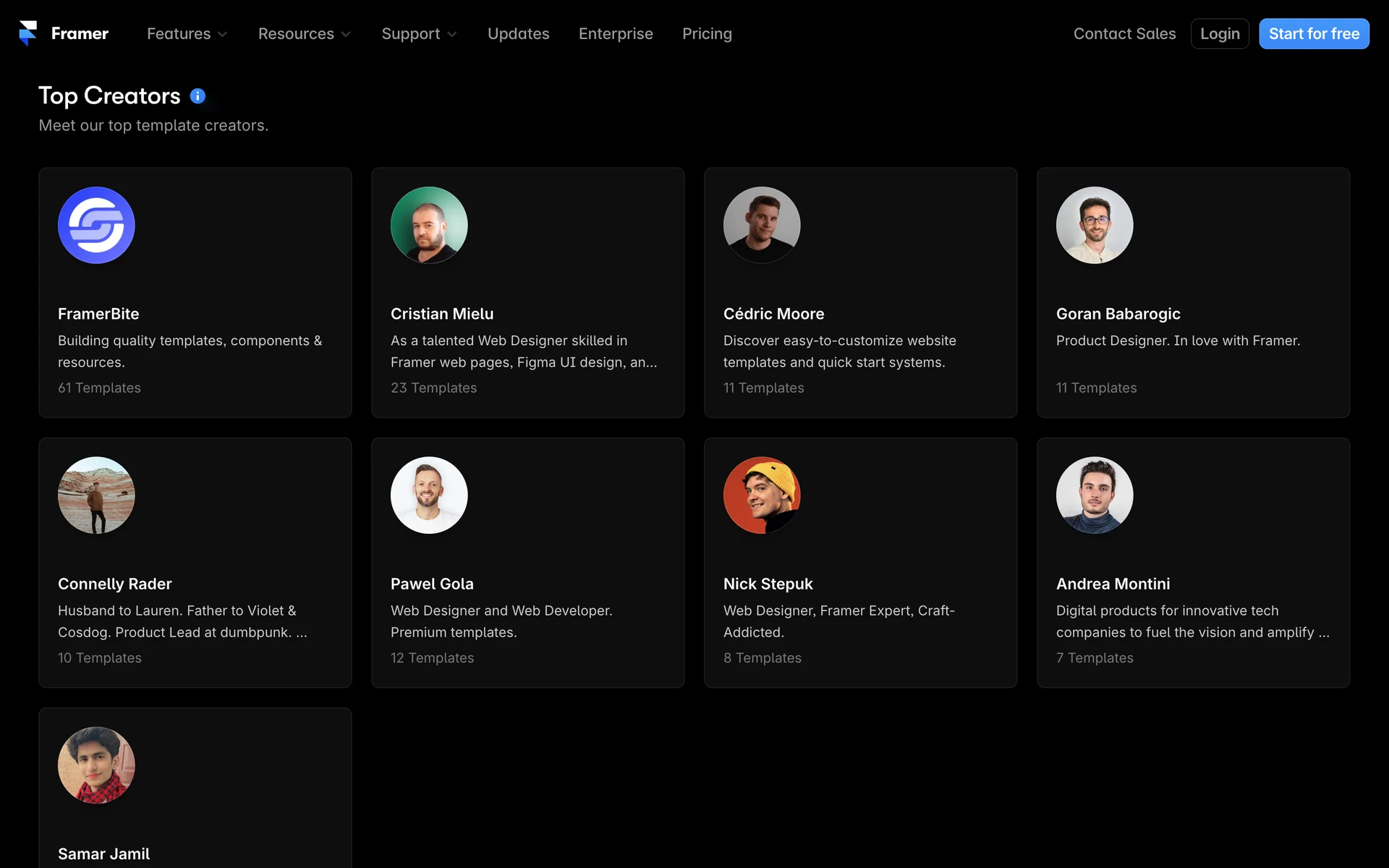Open the Support dropdown menu

tap(419, 34)
